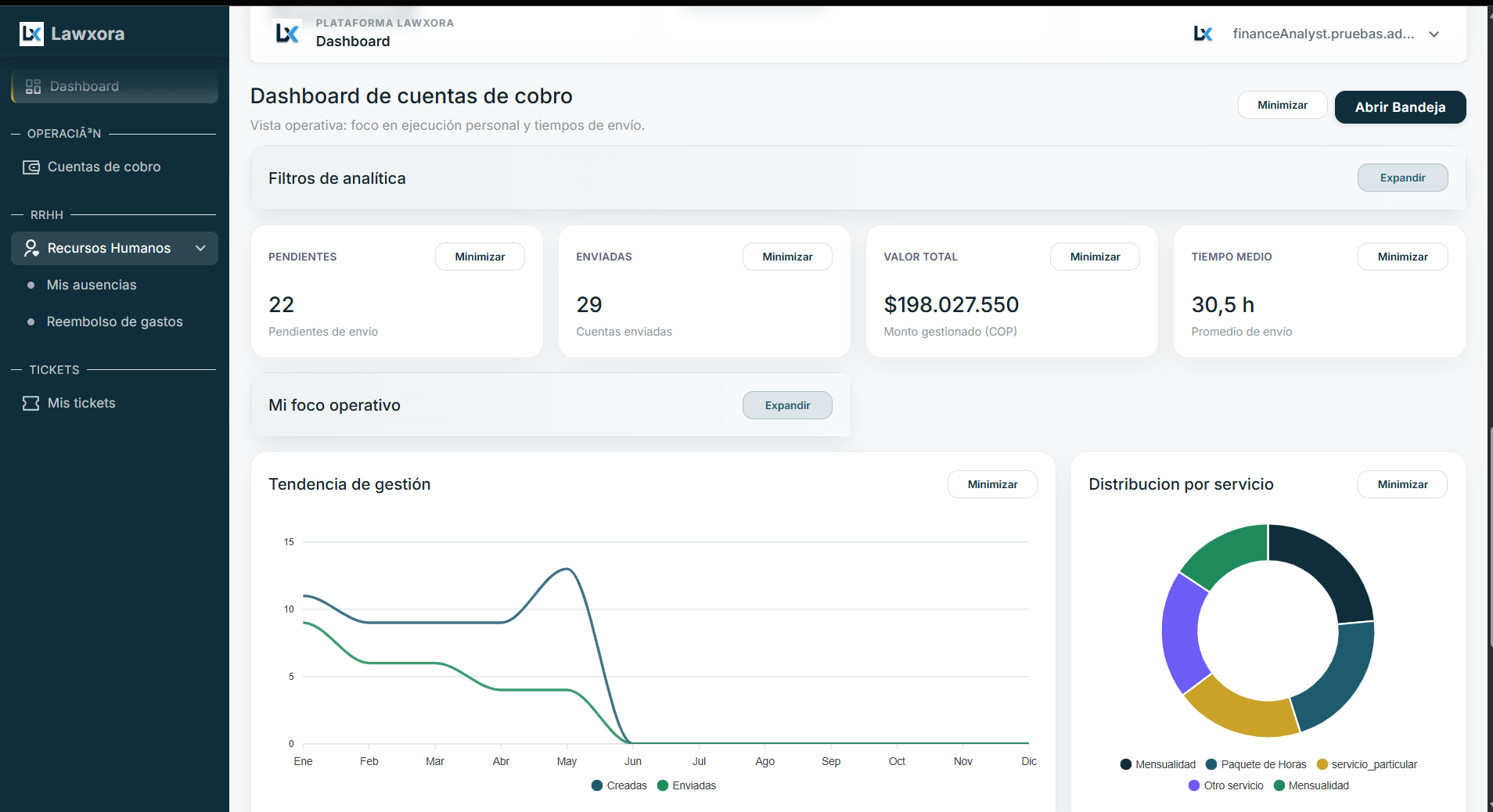
Task: Select Mis ausencias submenu item
Action: [92, 285]
